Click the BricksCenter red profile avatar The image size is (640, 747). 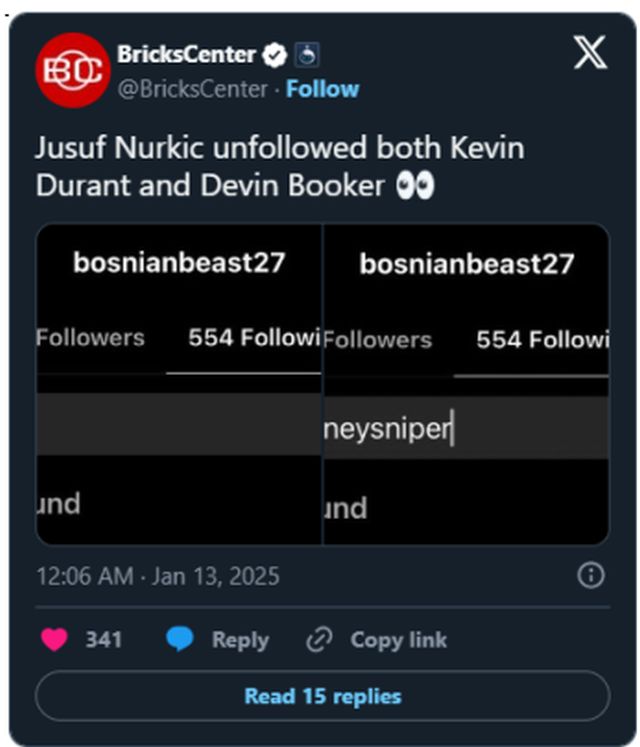point(72,70)
